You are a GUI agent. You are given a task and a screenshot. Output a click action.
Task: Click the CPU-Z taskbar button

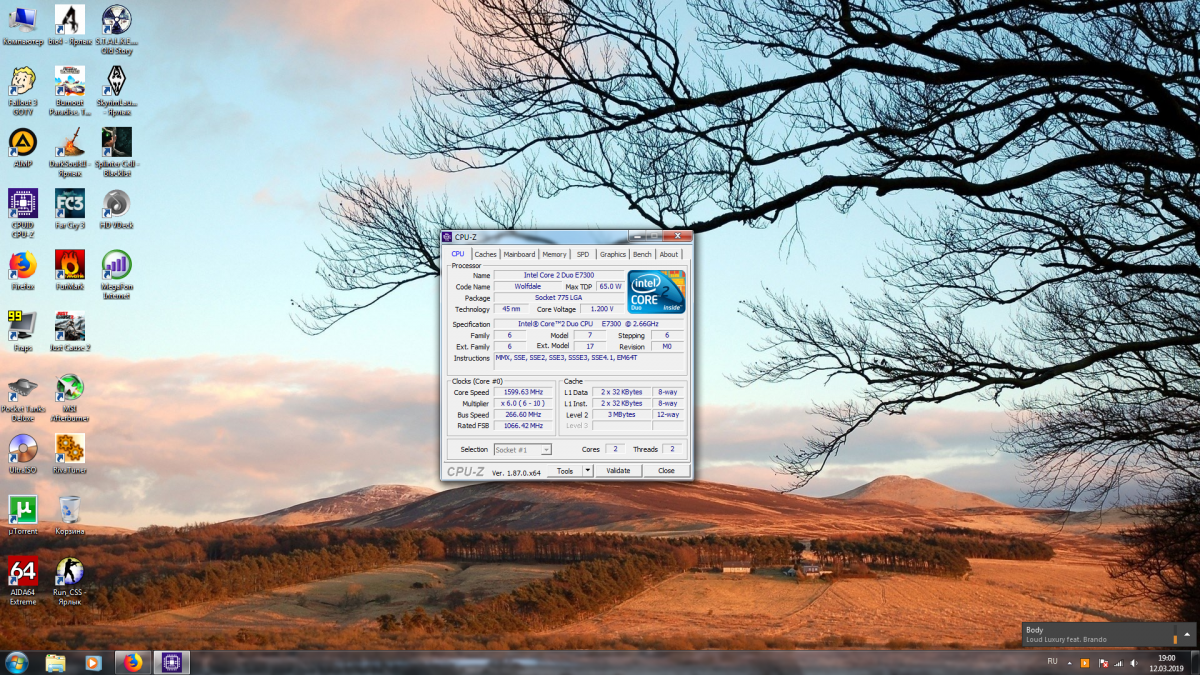(170, 662)
